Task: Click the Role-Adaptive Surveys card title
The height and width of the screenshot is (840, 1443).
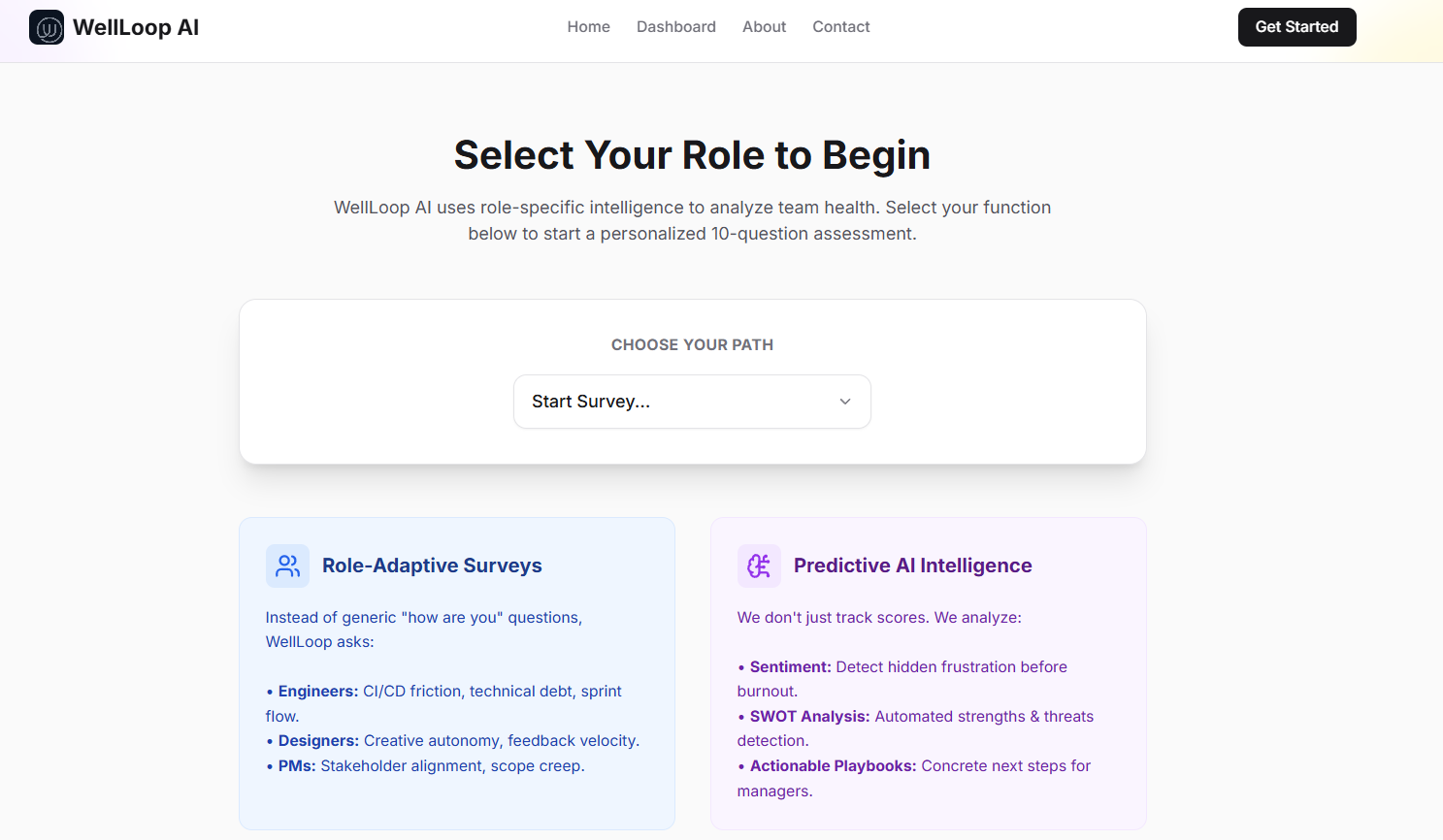Action: [x=432, y=565]
